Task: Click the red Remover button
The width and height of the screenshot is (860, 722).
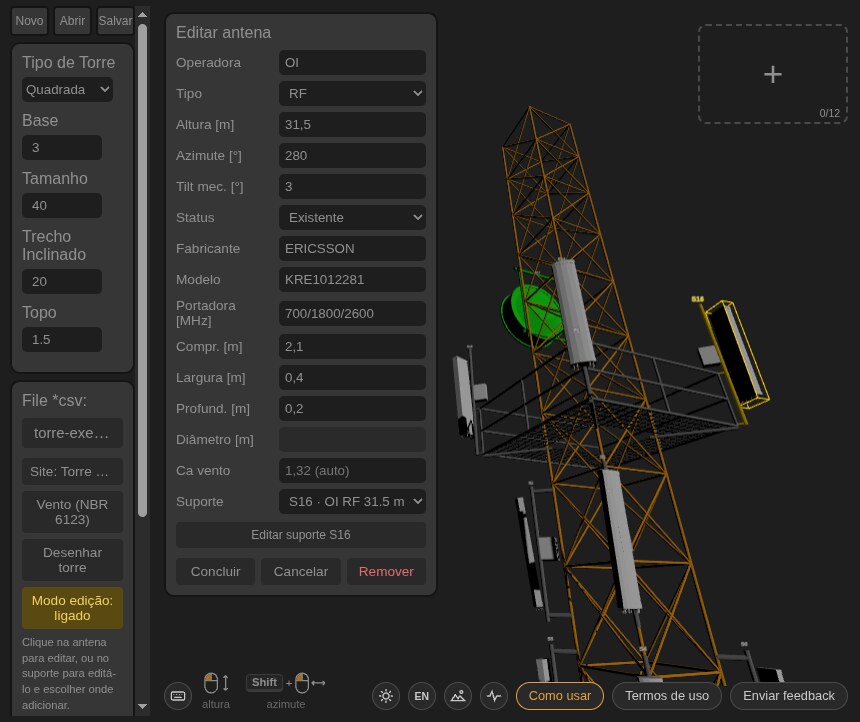Action: (x=386, y=572)
